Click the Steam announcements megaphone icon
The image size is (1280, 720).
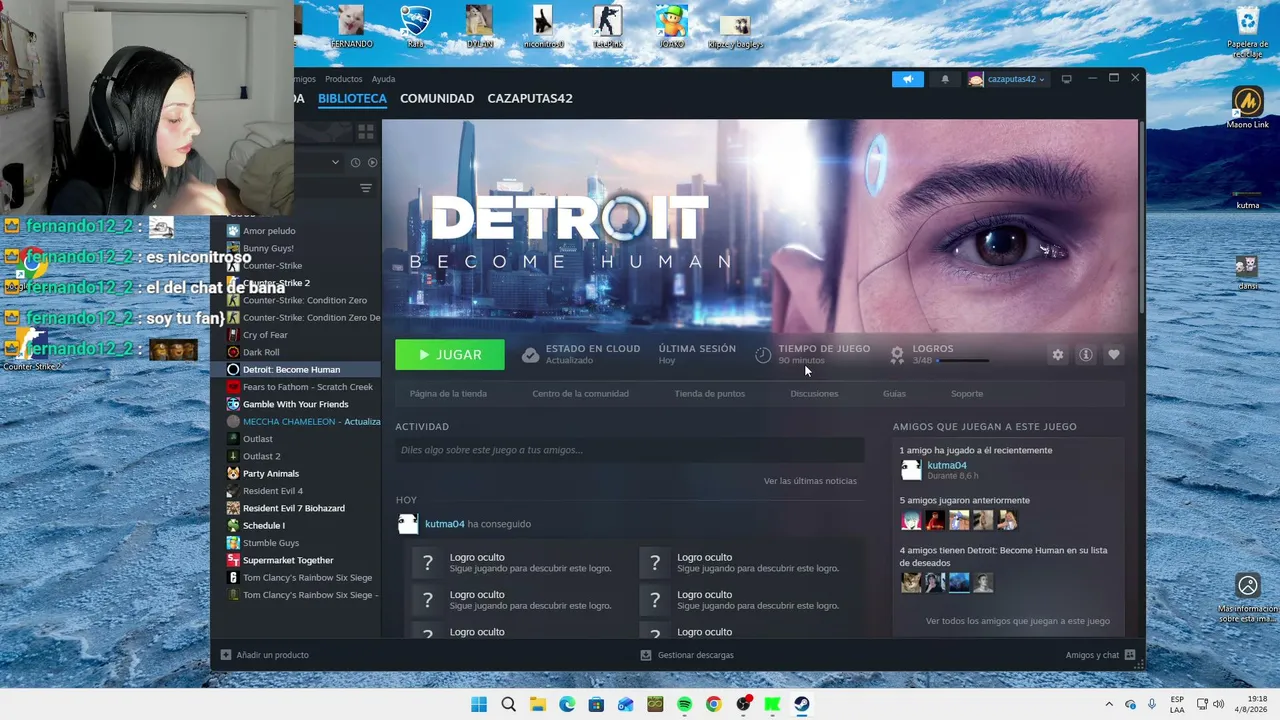(x=908, y=79)
